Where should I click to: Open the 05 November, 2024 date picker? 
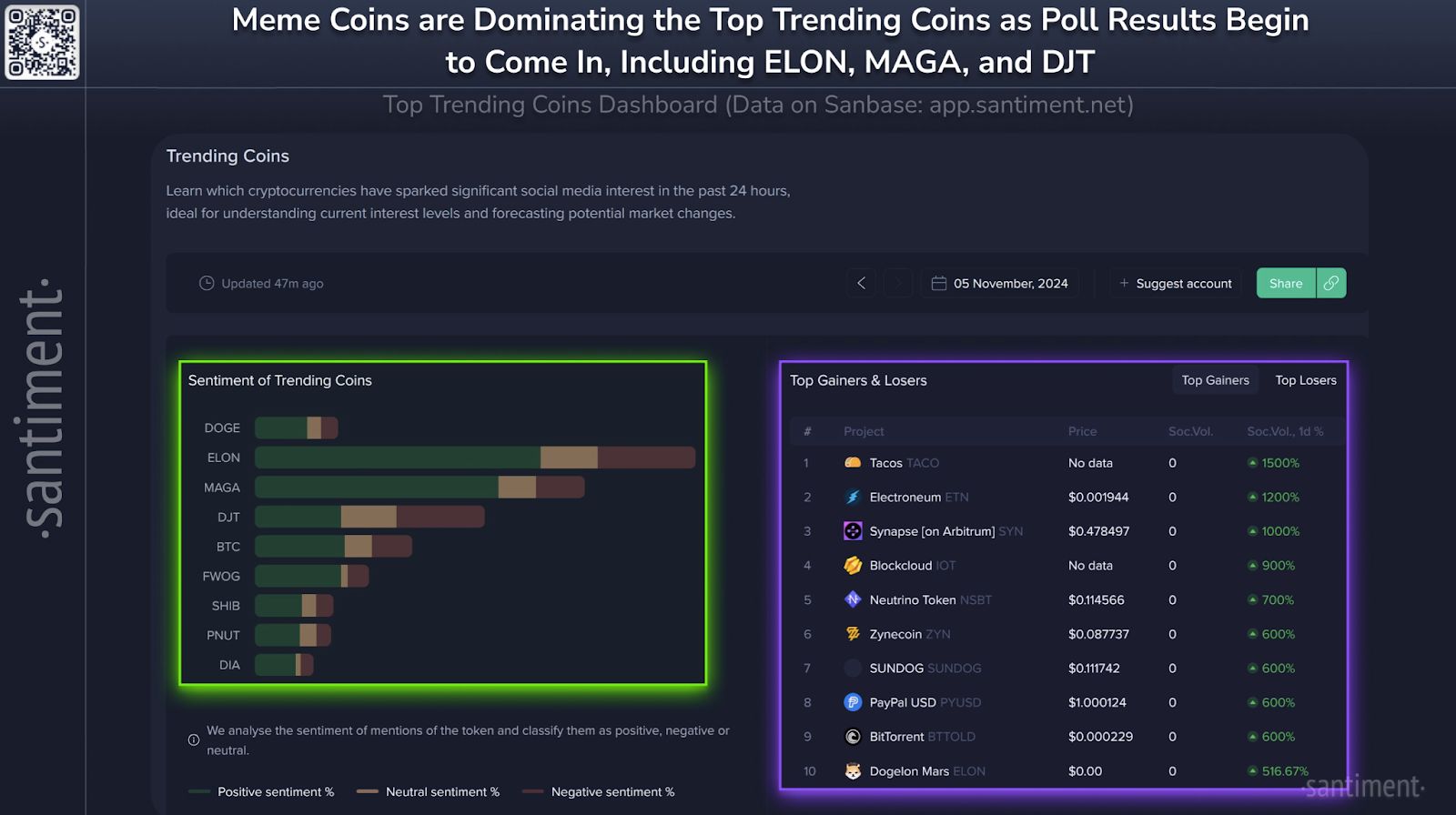1000,284
